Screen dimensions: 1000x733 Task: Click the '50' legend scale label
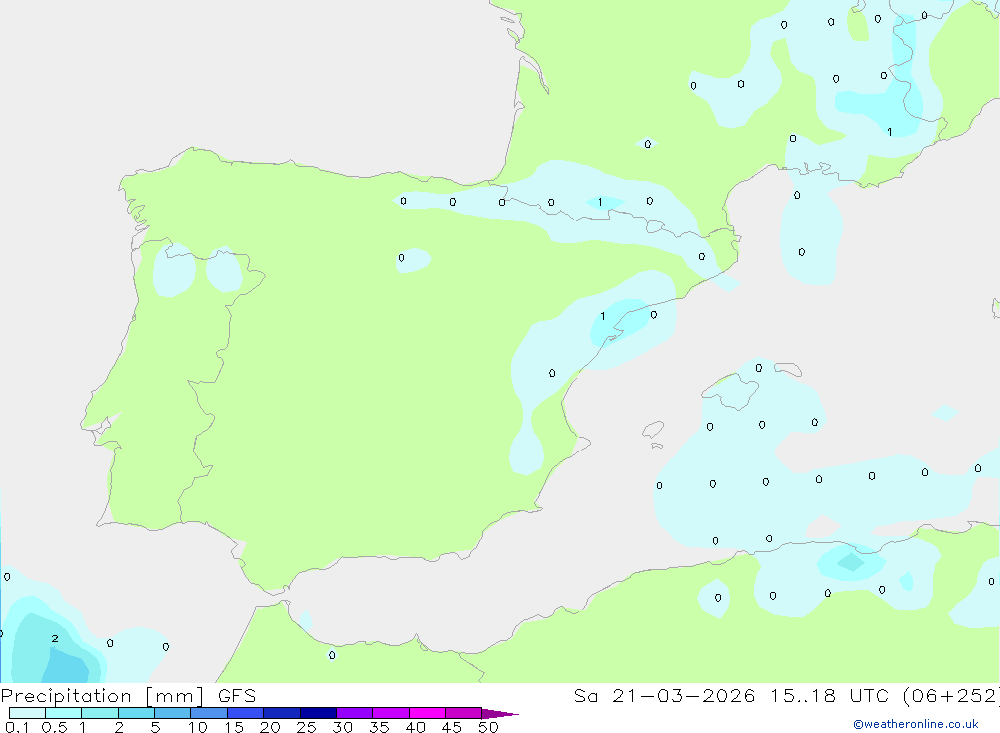click(488, 727)
